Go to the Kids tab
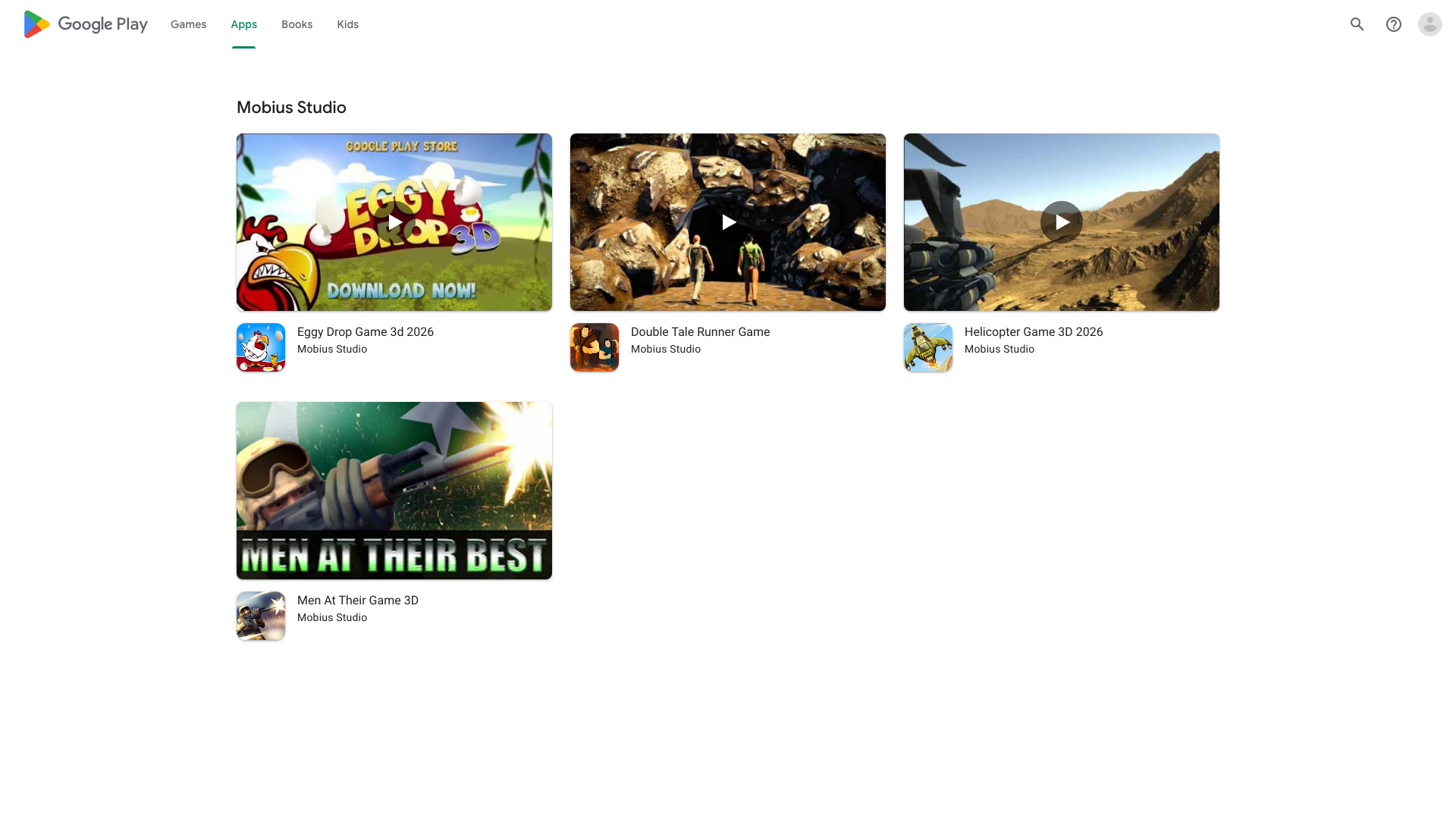The image size is (1456, 819). (x=348, y=24)
